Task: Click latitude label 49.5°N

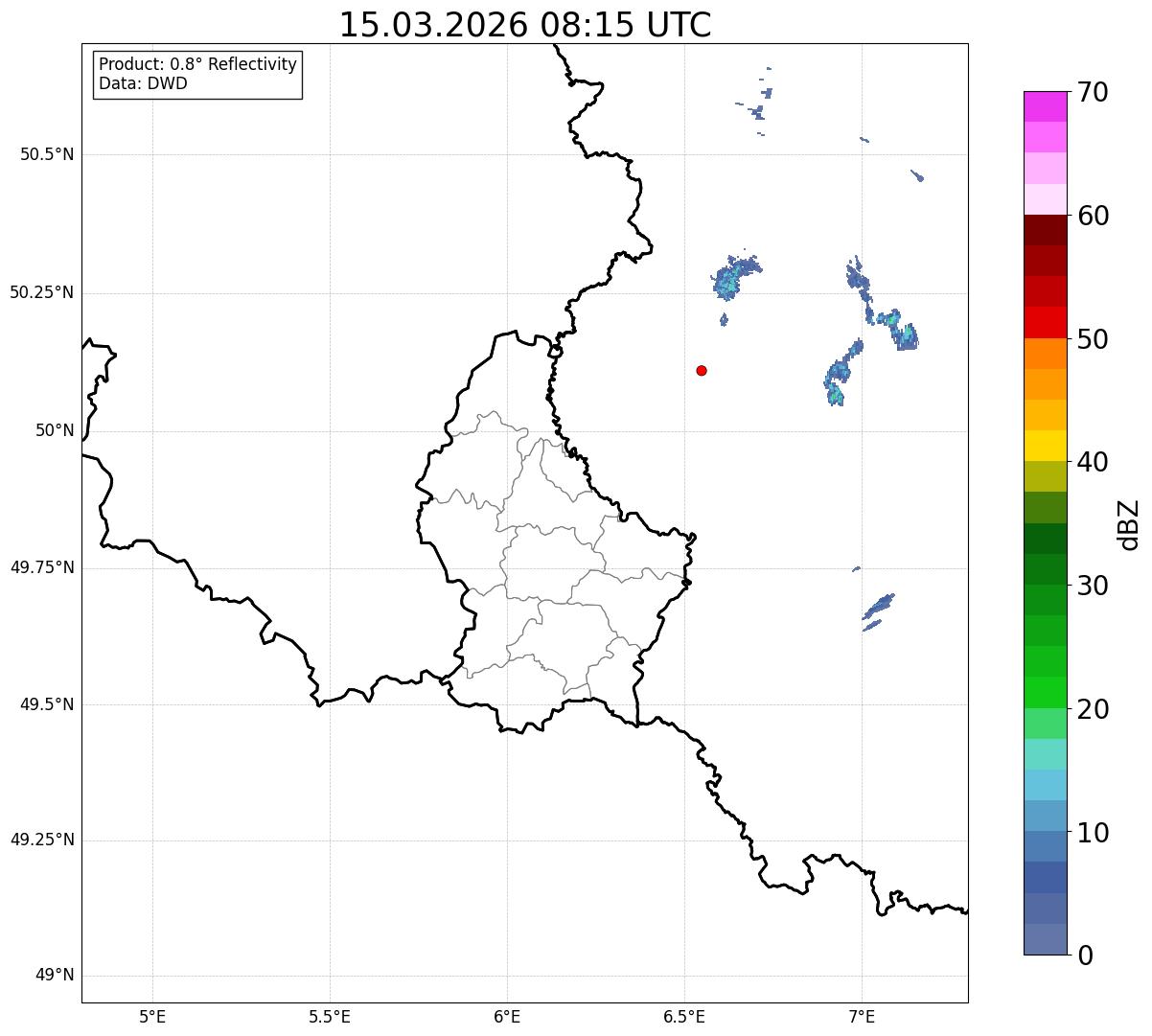Action: coord(47,704)
